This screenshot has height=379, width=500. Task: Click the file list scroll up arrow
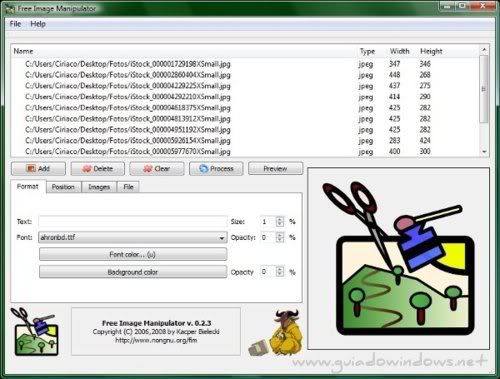(x=484, y=50)
